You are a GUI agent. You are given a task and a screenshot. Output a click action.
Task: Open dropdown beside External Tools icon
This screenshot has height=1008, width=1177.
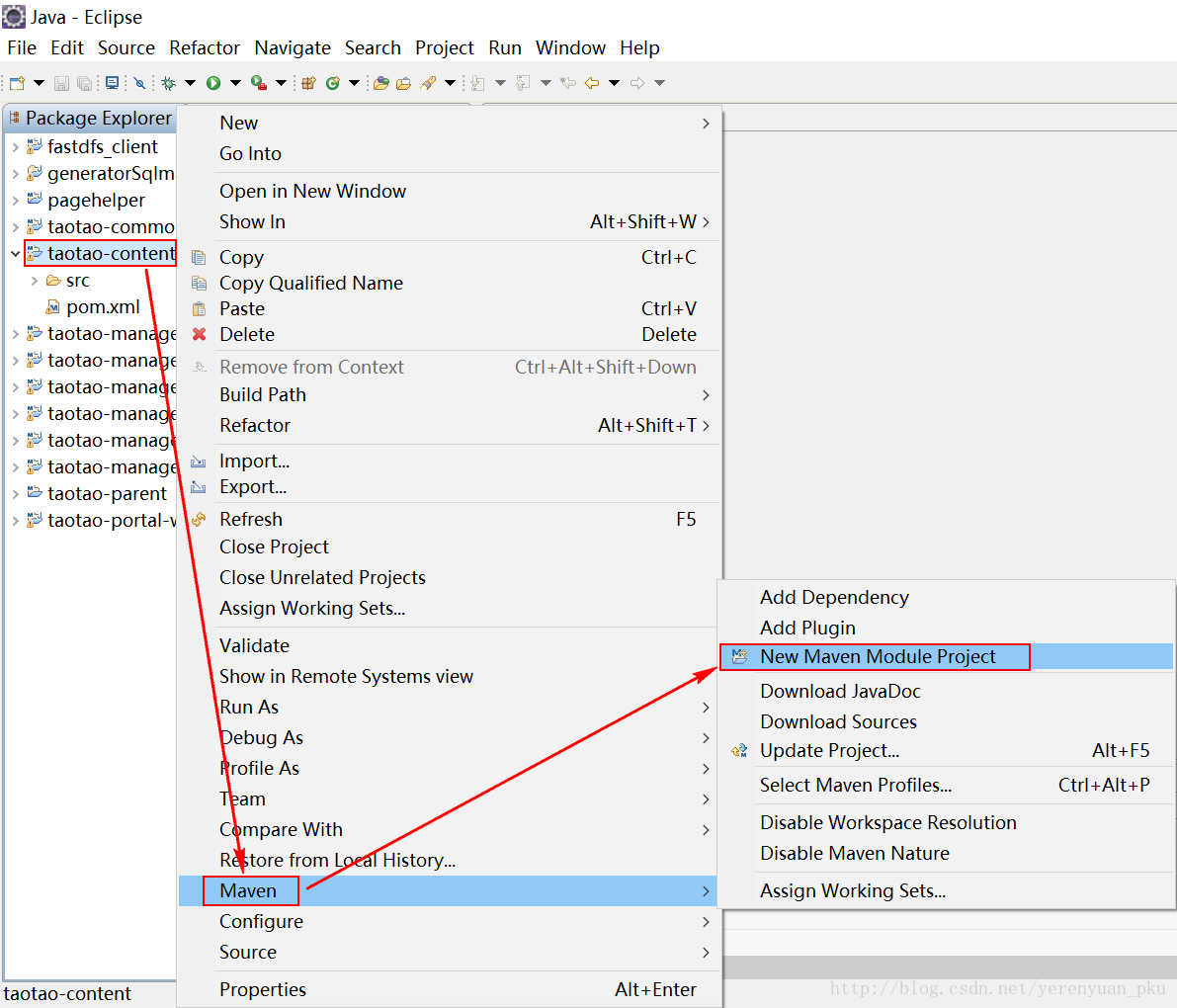[x=281, y=83]
